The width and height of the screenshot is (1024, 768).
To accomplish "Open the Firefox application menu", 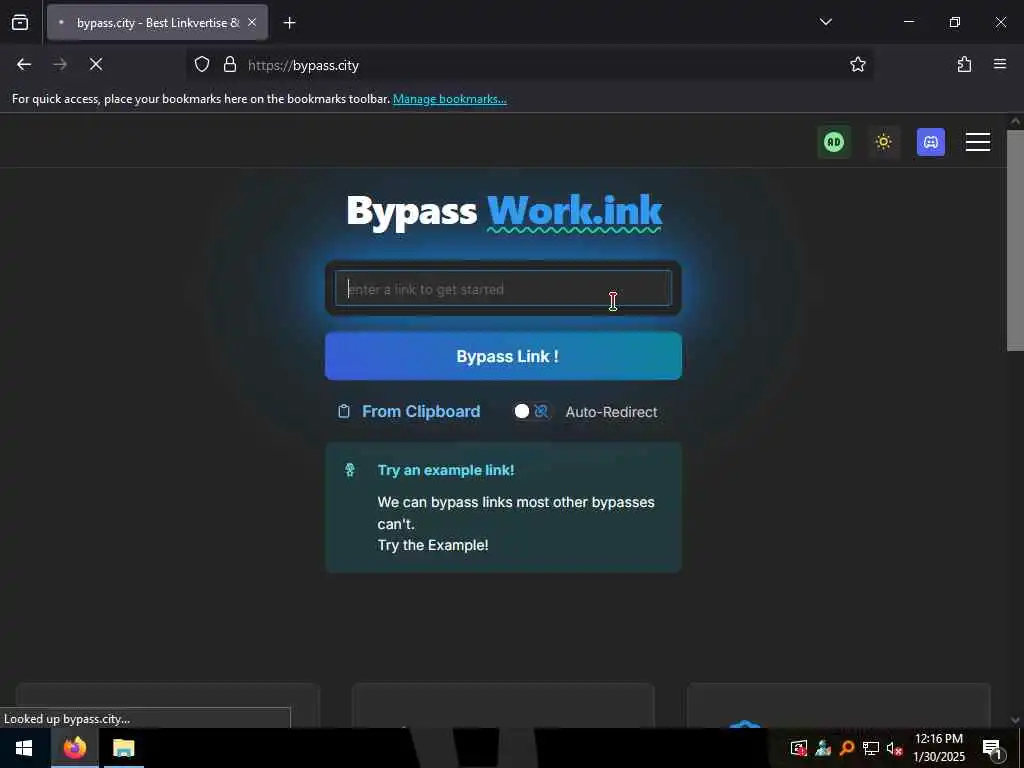I will tap(1000, 64).
